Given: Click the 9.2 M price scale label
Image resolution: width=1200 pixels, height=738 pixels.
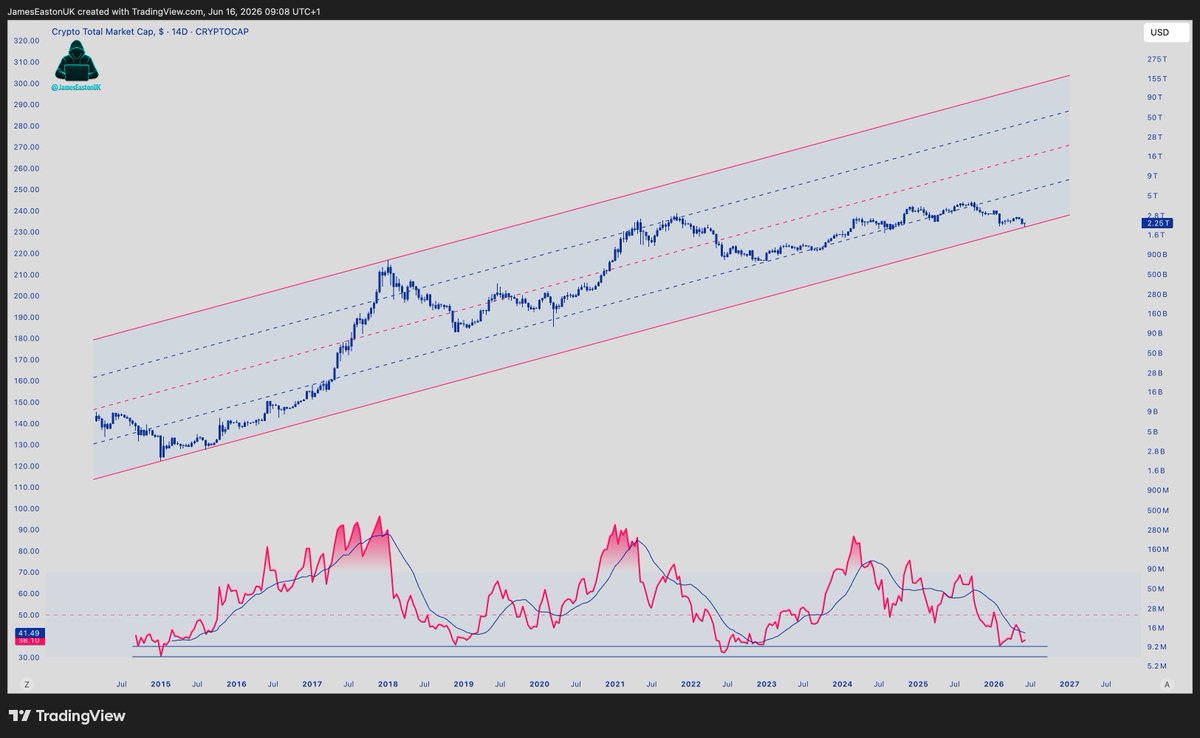Looking at the screenshot, I should tap(1157, 647).
